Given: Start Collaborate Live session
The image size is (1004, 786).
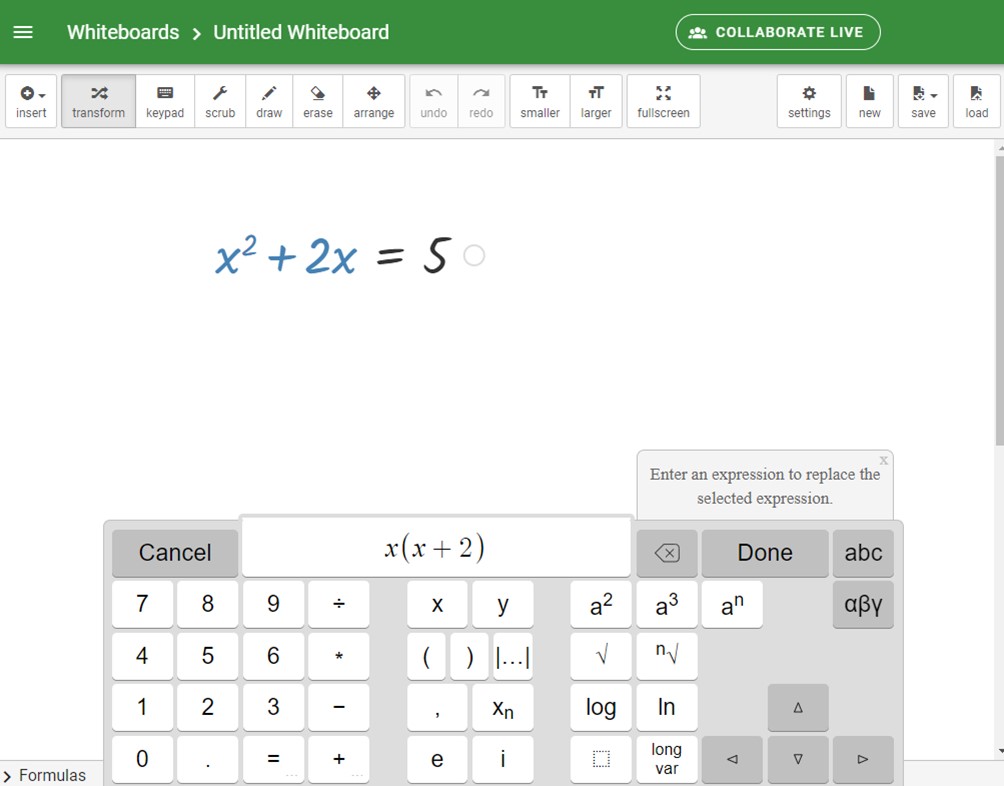Looking at the screenshot, I should (778, 32).
